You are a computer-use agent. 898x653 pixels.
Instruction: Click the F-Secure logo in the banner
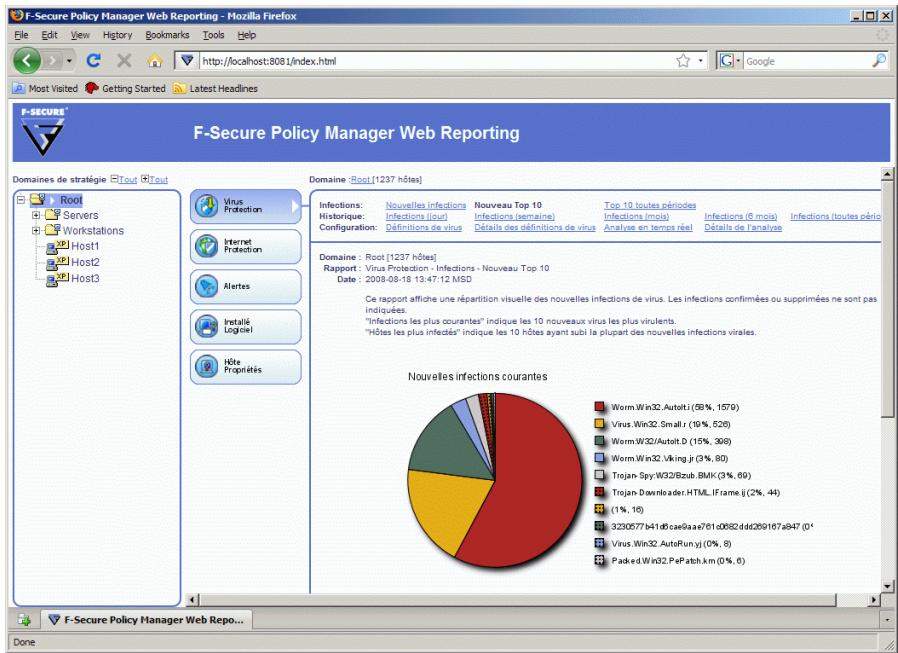(43, 132)
